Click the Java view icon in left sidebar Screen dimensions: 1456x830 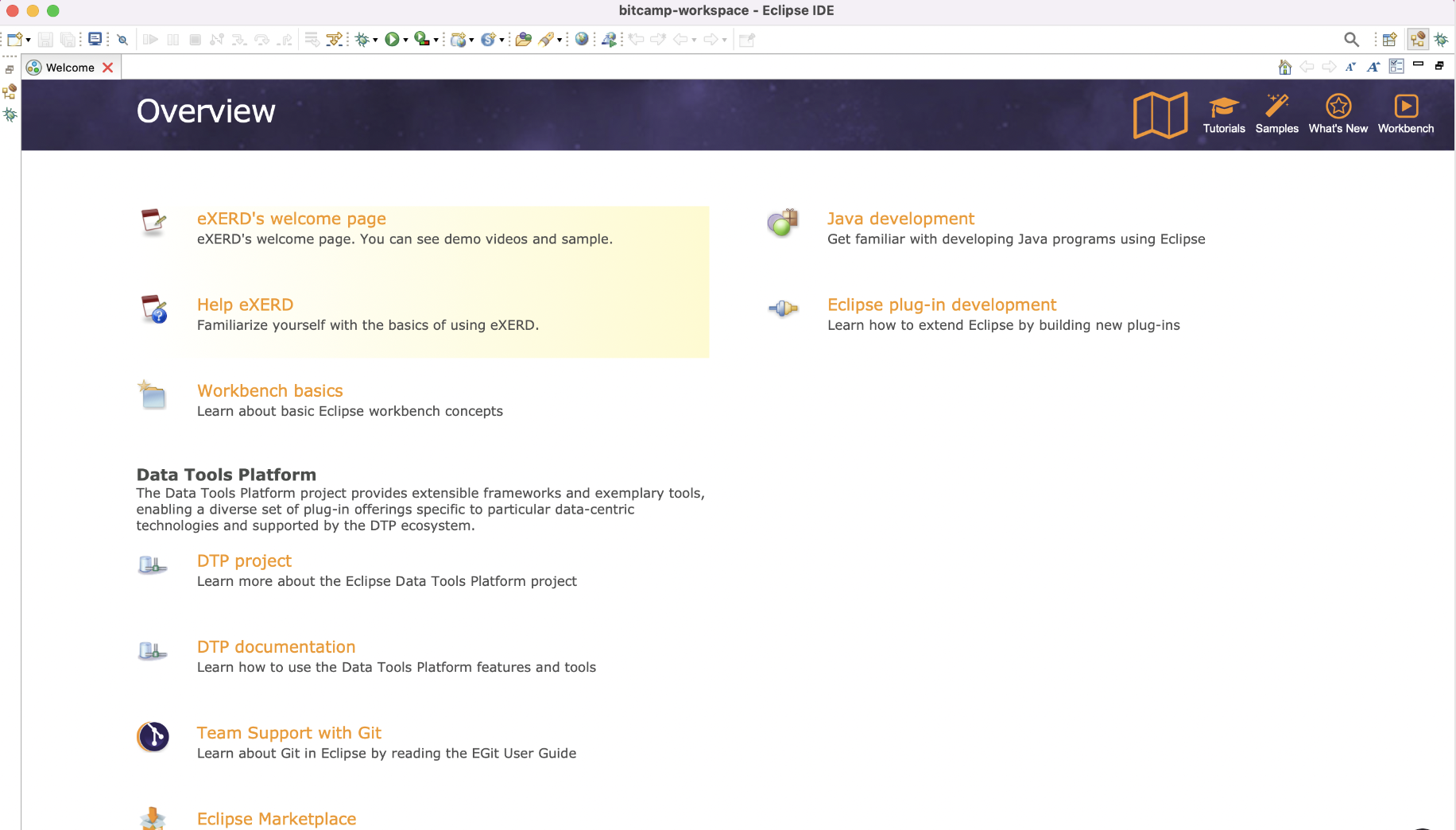[x=10, y=91]
